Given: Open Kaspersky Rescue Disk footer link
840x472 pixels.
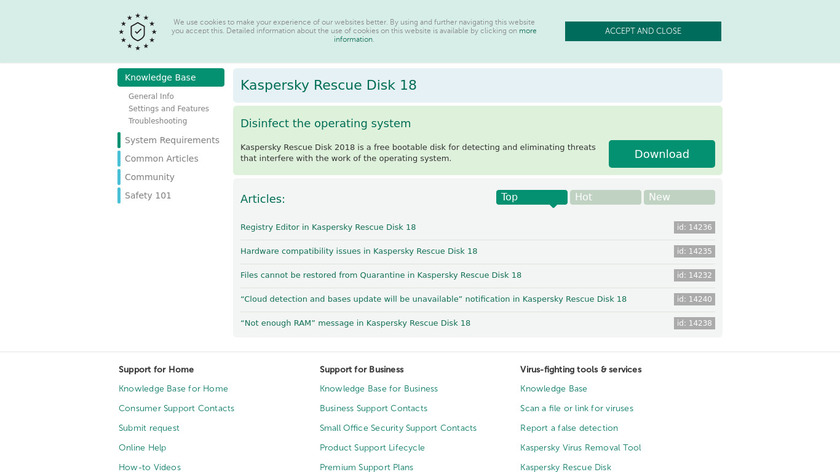Looking at the screenshot, I should tap(565, 467).
